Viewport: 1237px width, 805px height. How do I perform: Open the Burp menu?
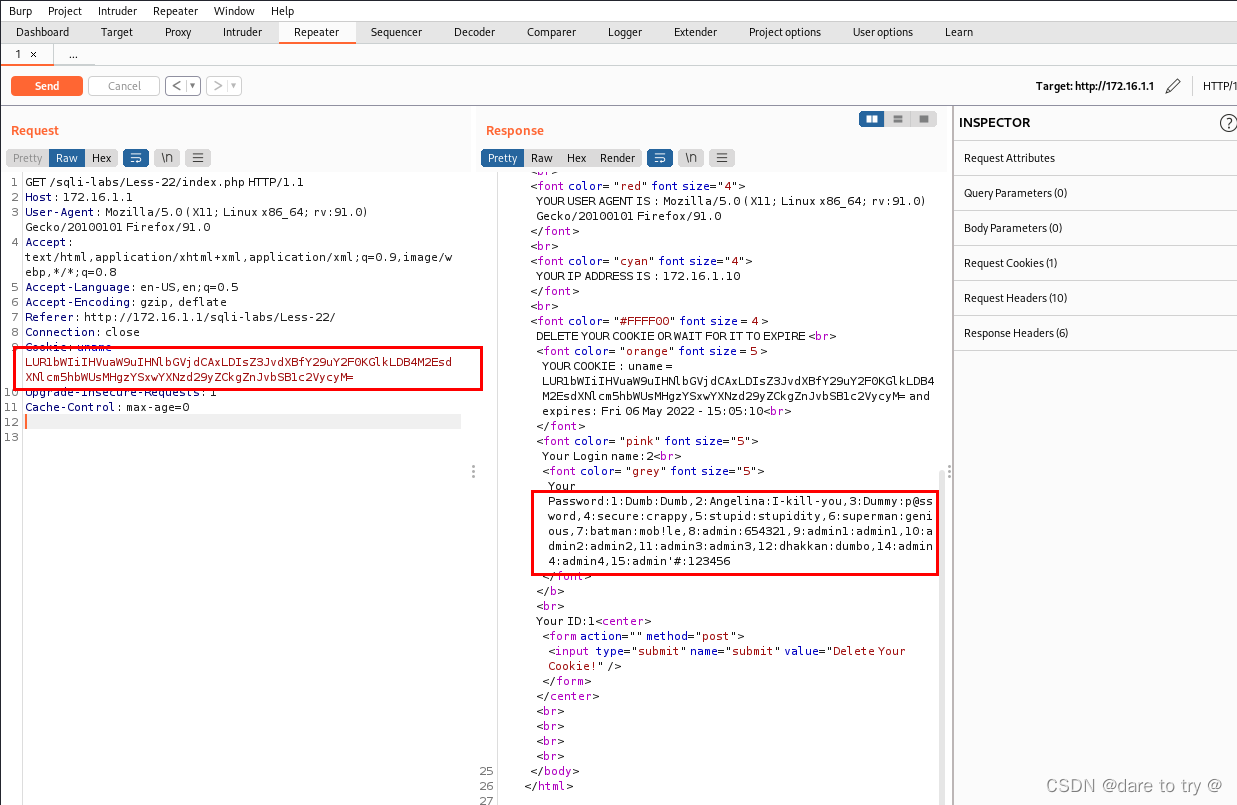point(21,11)
